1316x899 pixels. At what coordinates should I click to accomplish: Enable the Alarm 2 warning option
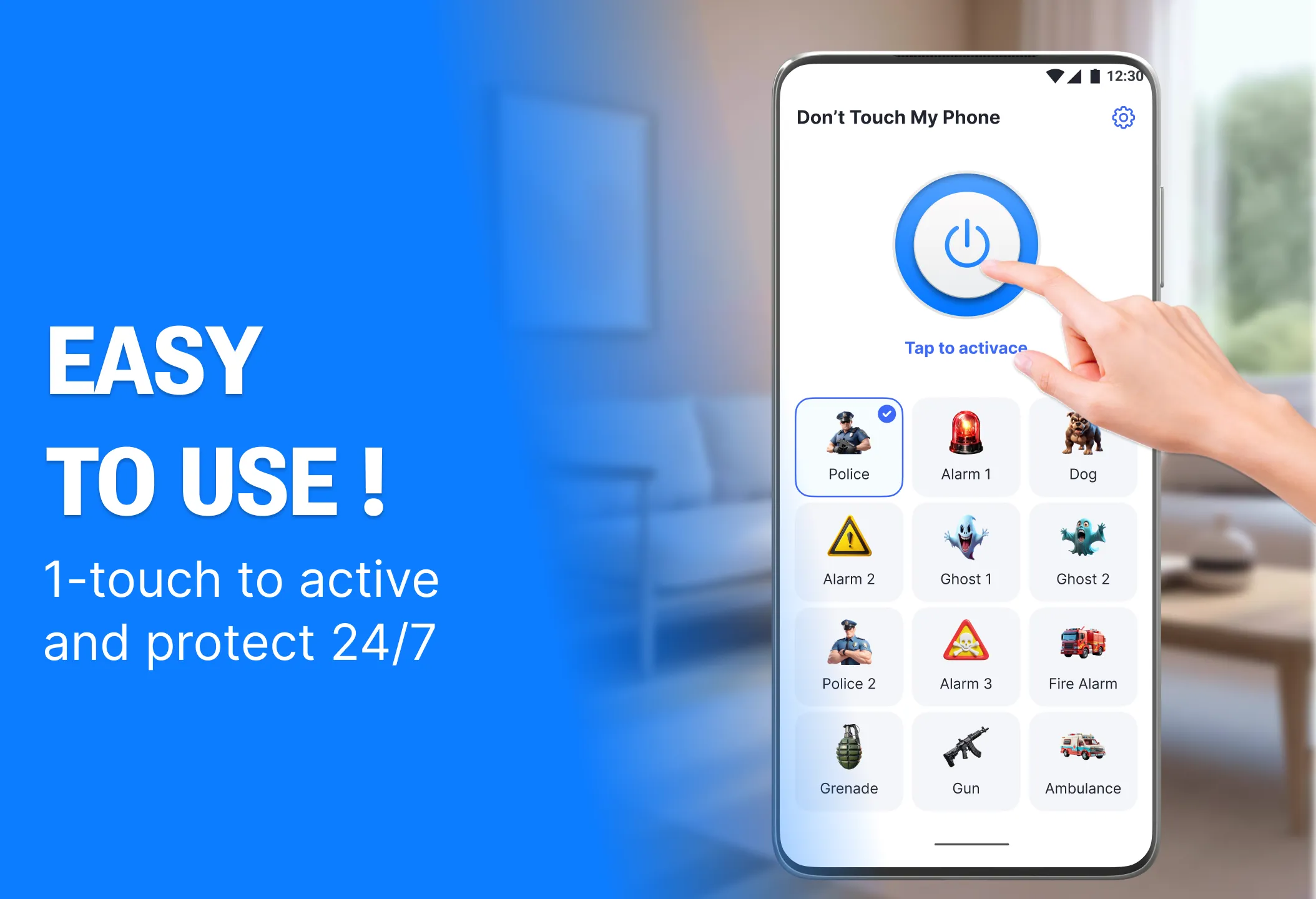pos(848,550)
